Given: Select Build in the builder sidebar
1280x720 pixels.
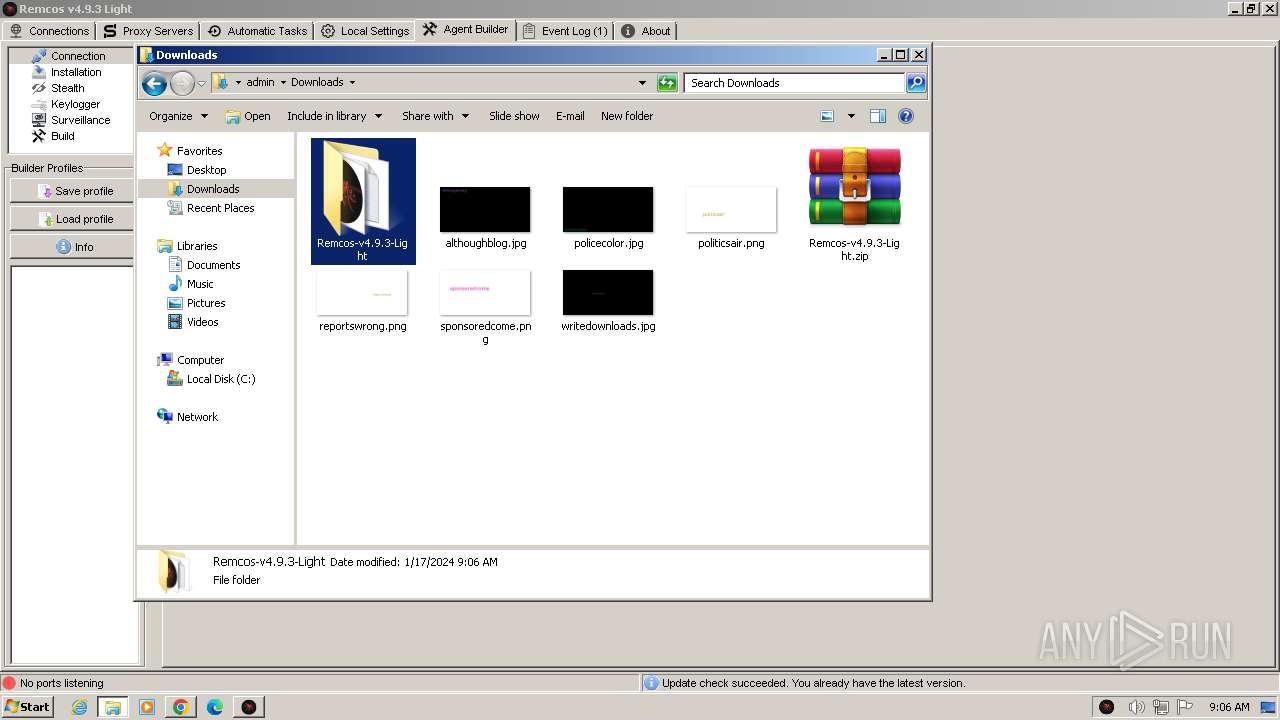Looking at the screenshot, I should click(x=63, y=136).
